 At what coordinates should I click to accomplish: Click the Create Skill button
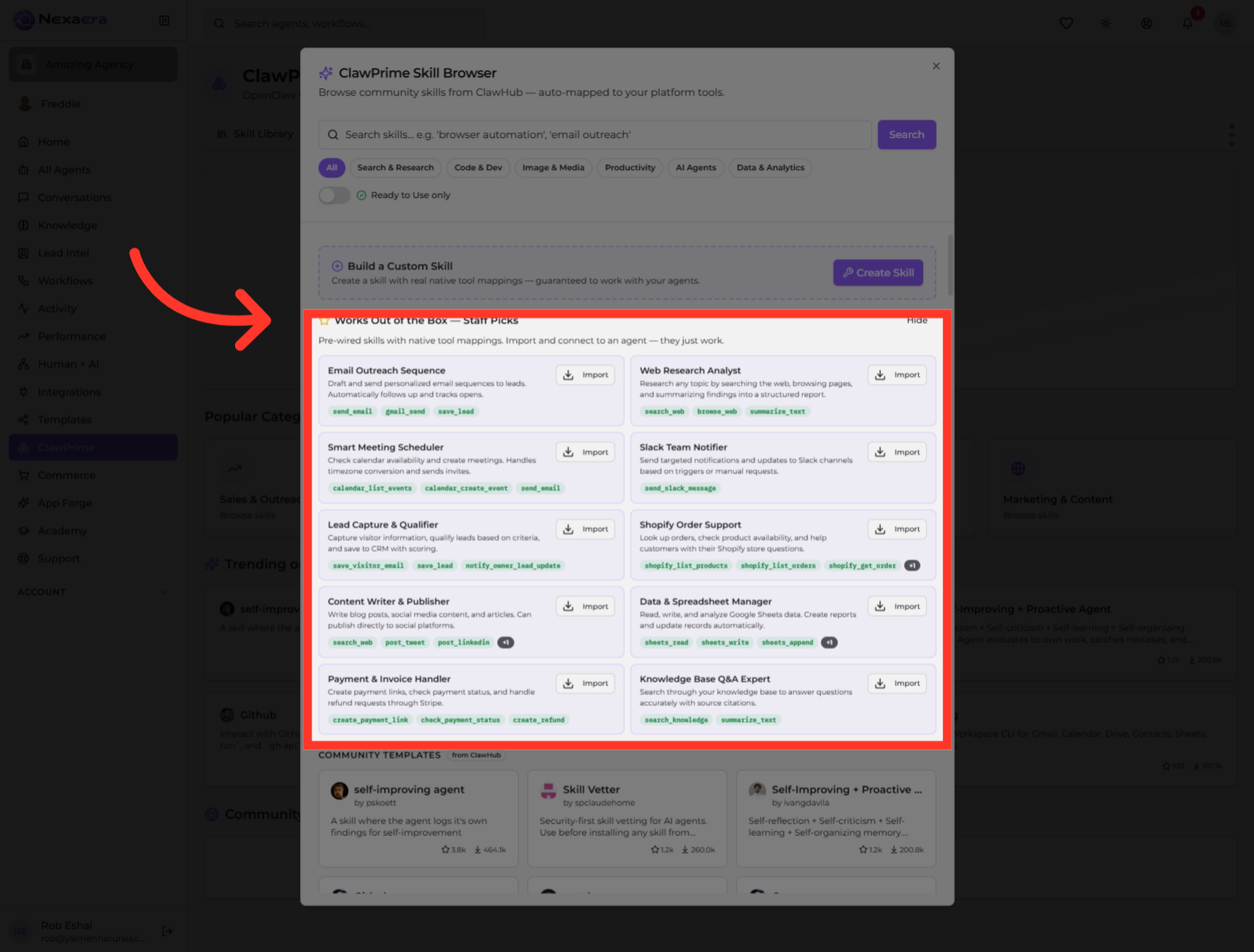pos(878,272)
